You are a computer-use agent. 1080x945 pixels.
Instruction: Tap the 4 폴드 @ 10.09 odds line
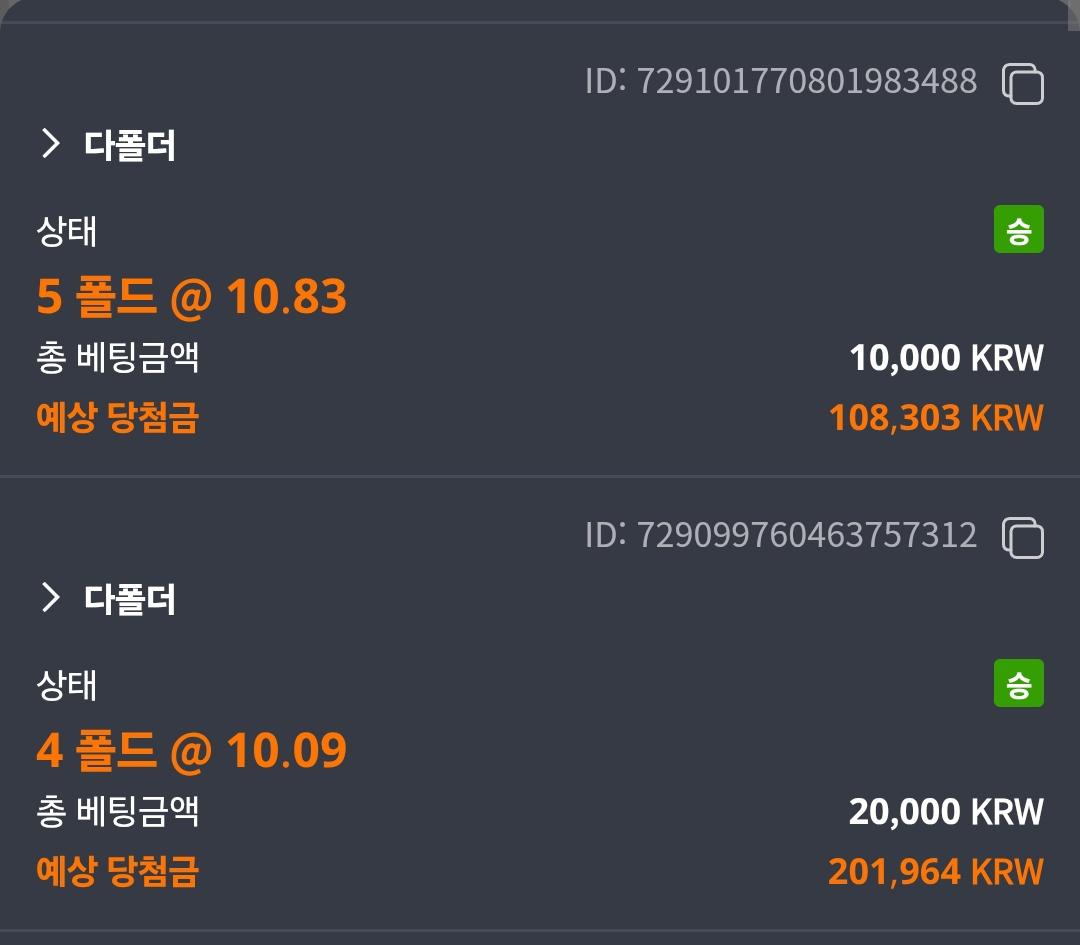coord(191,751)
